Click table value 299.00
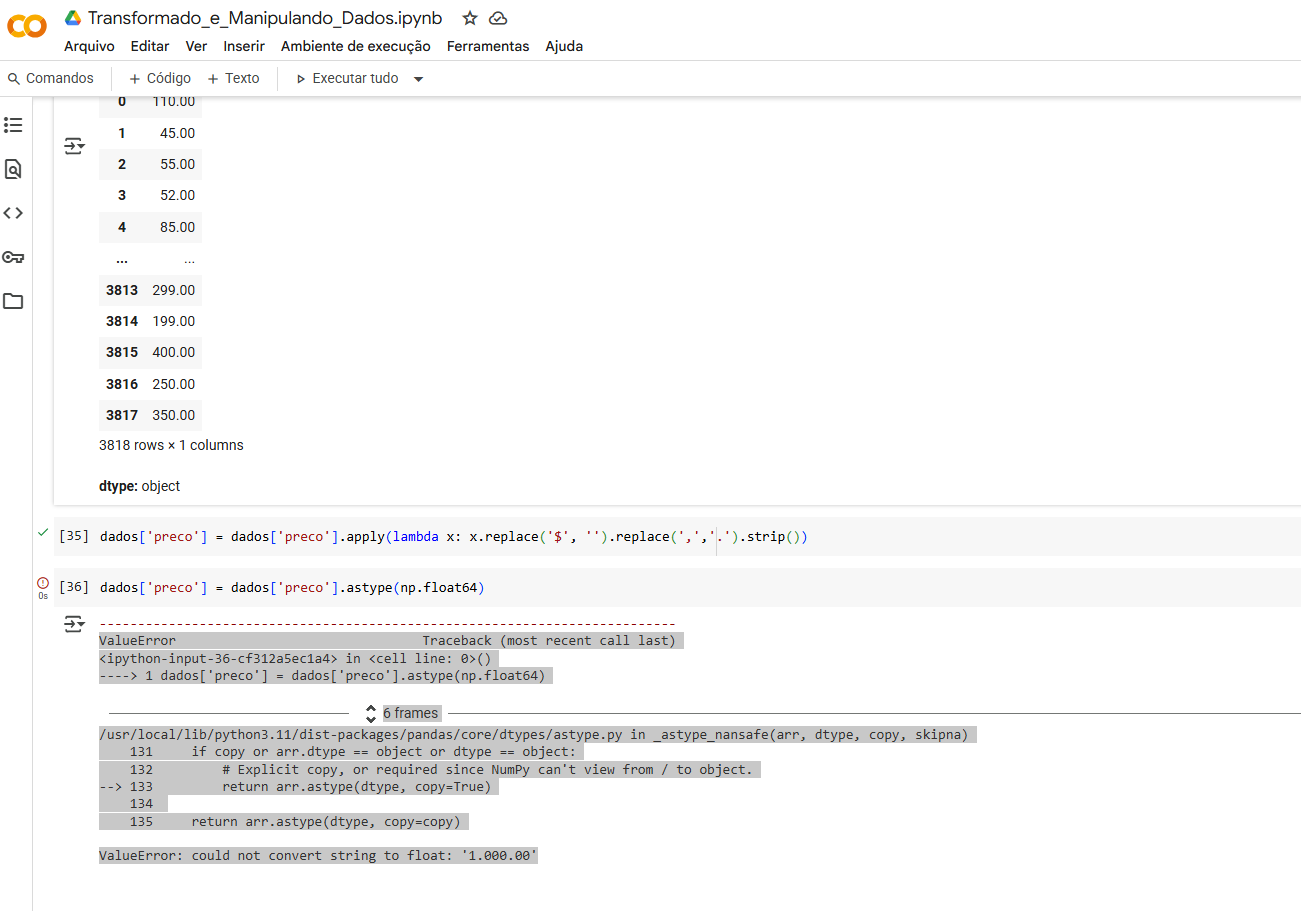The width and height of the screenshot is (1301, 911). pyautogui.click(x=174, y=290)
